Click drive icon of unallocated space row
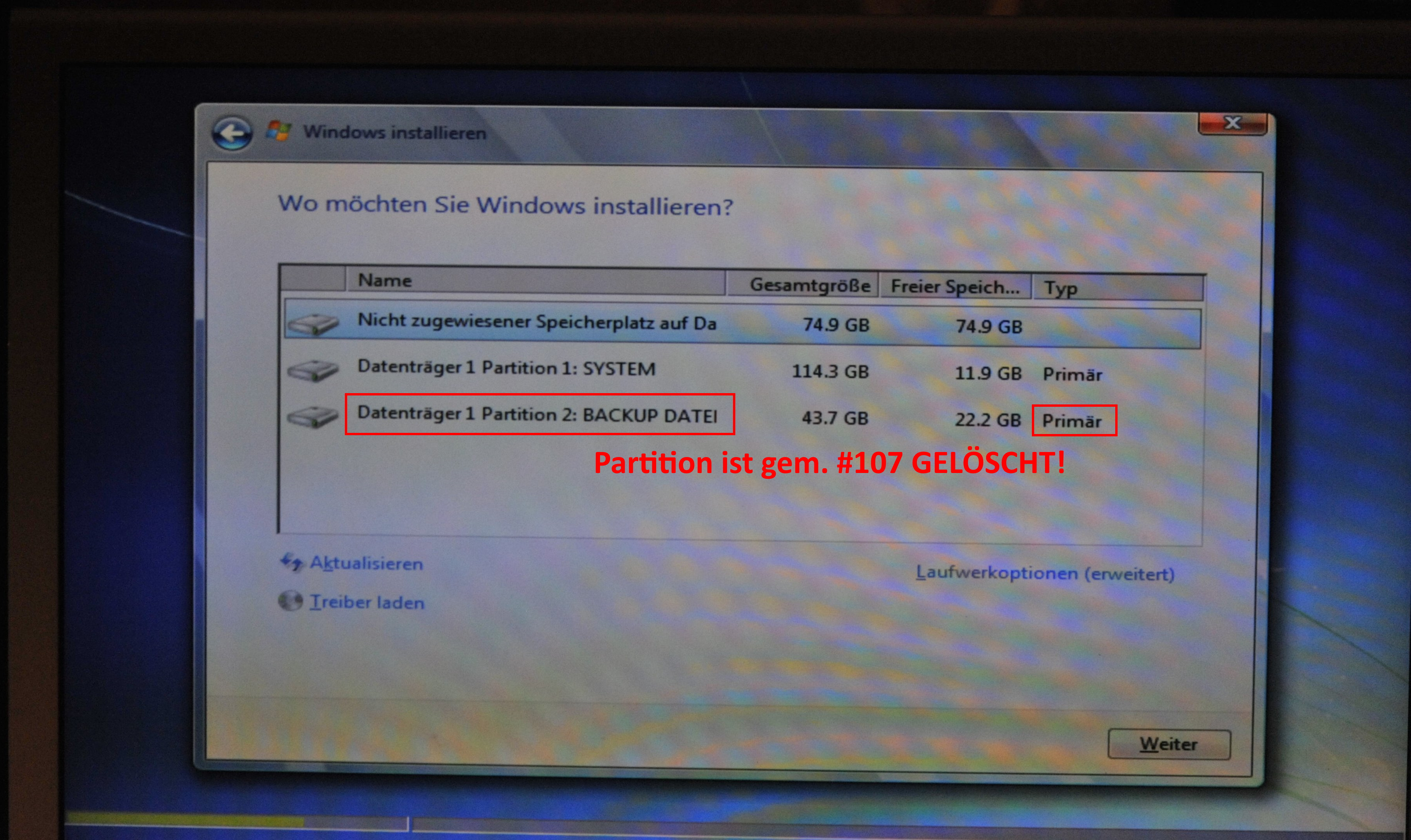This screenshot has height=840, width=1411. (x=313, y=324)
